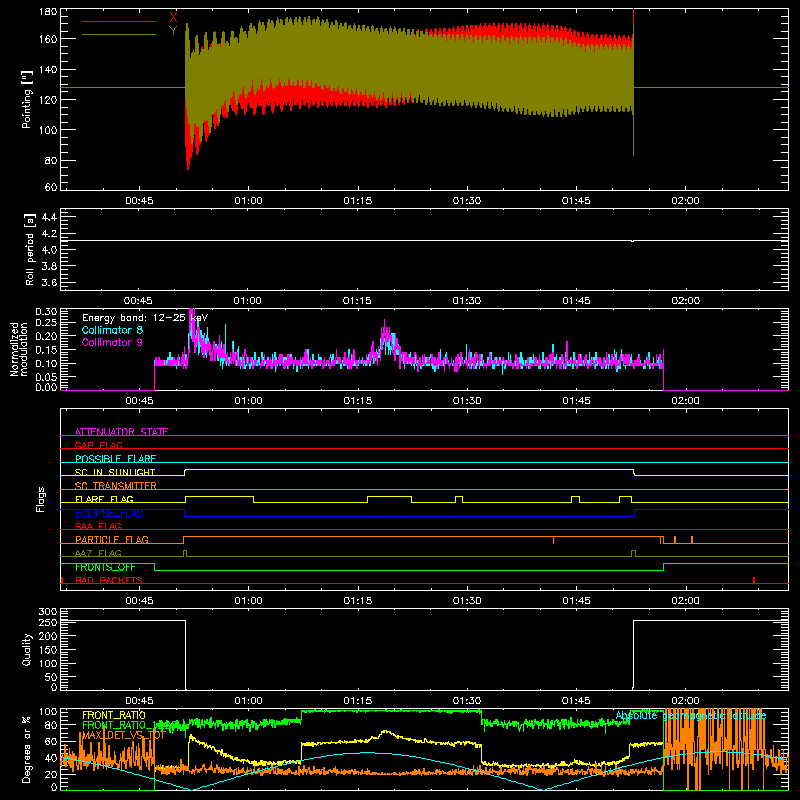800x800 pixels.
Task: Click 01:30 time label under Roll period plot
Action: click(467, 301)
